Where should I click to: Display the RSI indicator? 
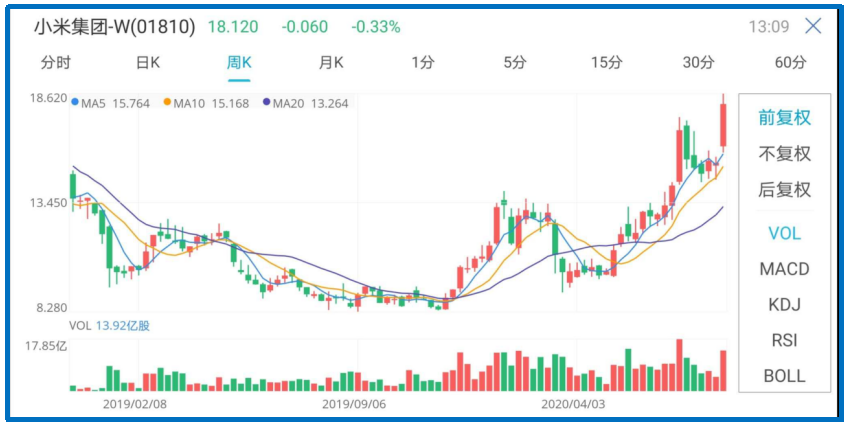784,340
